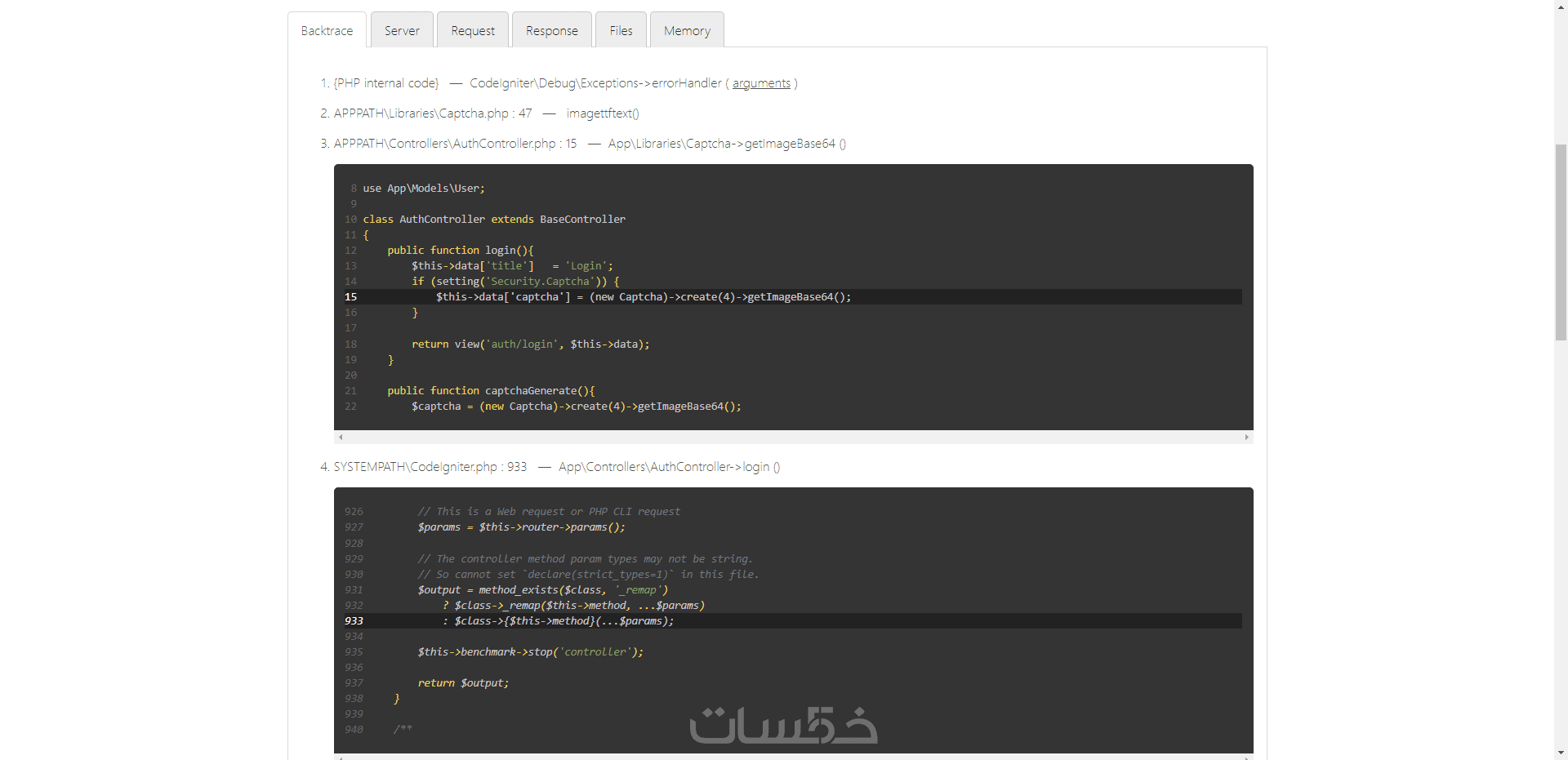Click the '$captcha = (new Captcha)' line 22
This screenshot has width=1568, height=760.
point(577,407)
